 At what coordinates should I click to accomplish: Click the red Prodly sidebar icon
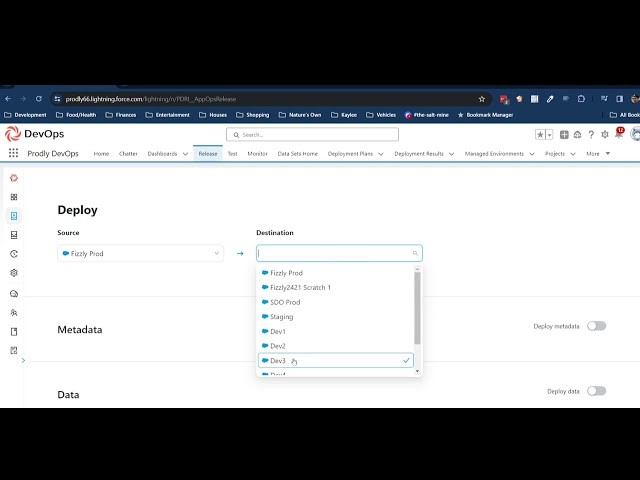14,178
